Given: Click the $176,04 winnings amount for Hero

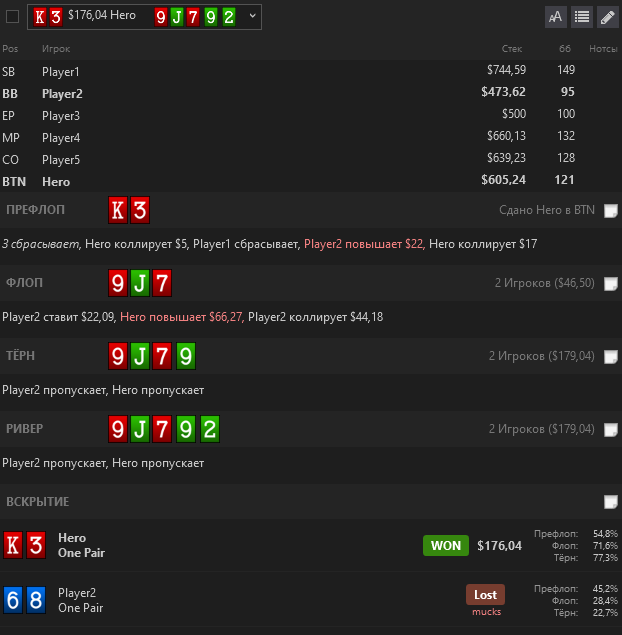Looking at the screenshot, I should click(499, 546).
